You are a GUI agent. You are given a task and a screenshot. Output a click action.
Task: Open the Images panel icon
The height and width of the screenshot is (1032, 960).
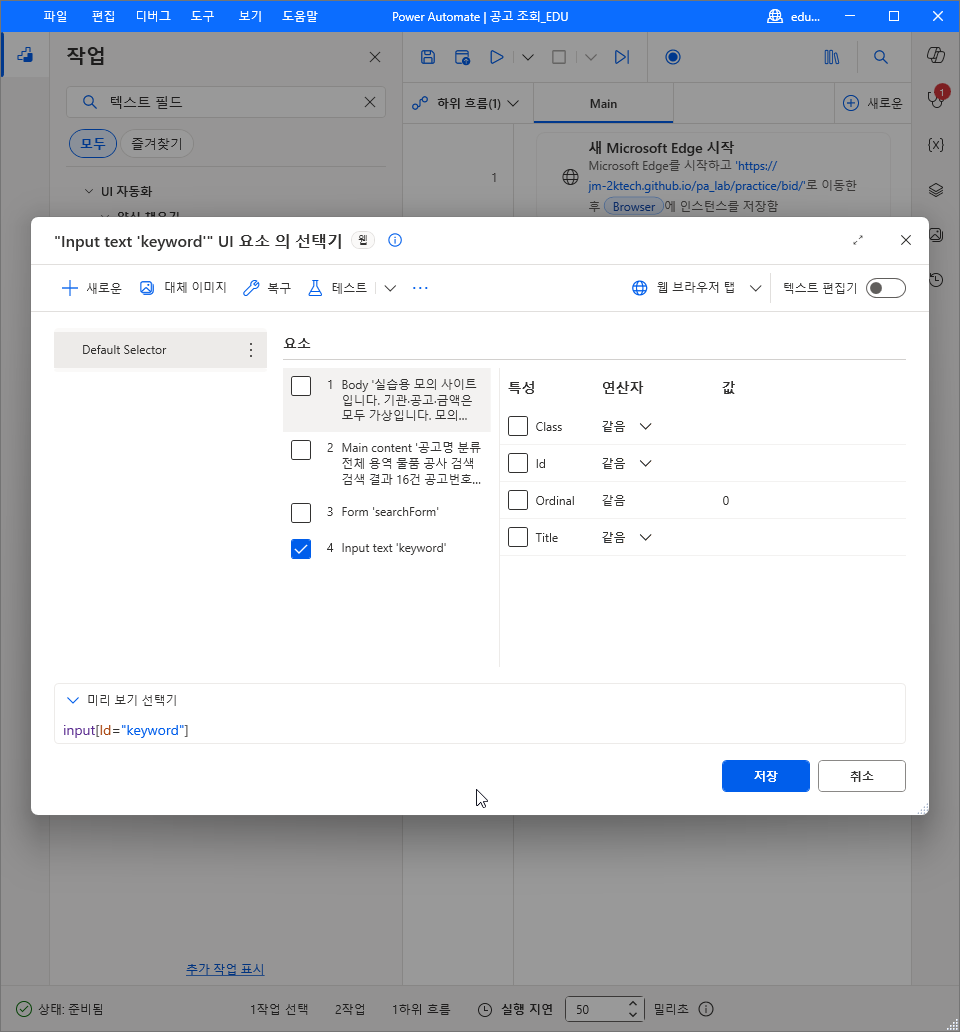936,234
